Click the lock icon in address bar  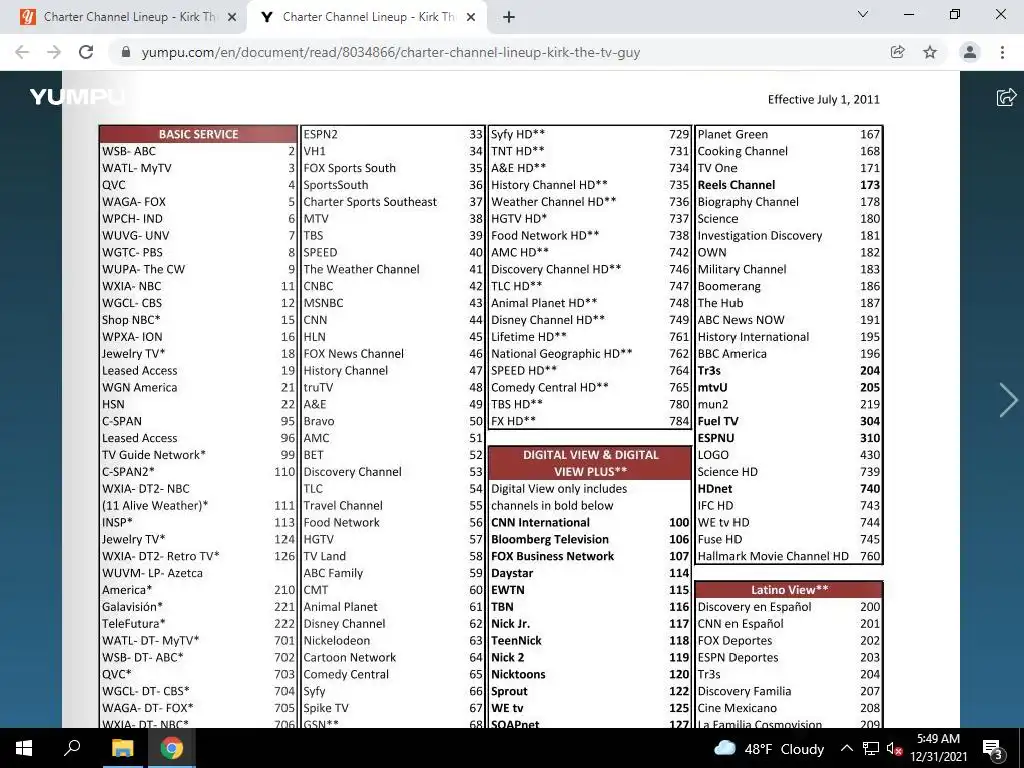126,52
